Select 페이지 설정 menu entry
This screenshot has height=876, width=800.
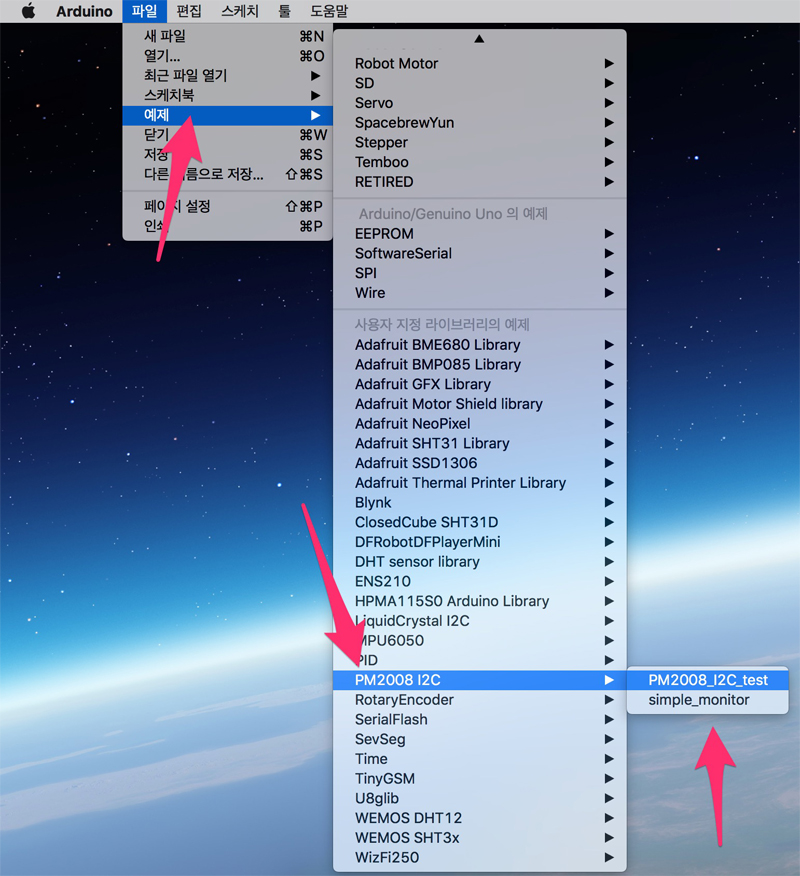pyautogui.click(x=227, y=206)
